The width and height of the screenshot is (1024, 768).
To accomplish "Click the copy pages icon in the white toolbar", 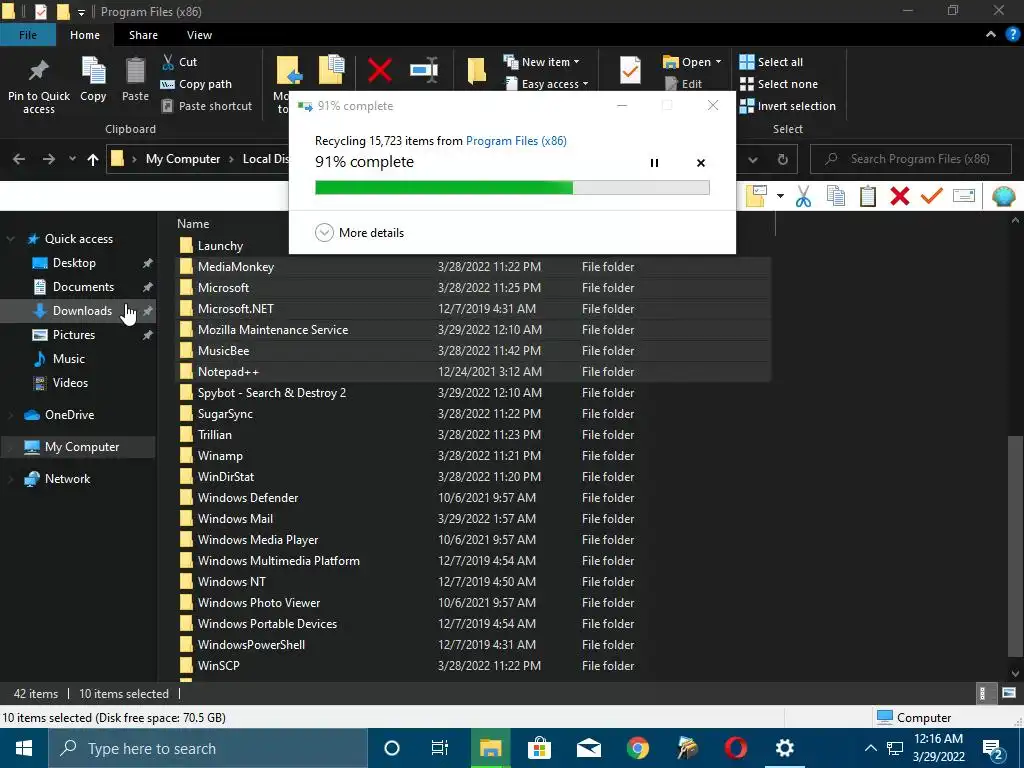I will [x=836, y=196].
